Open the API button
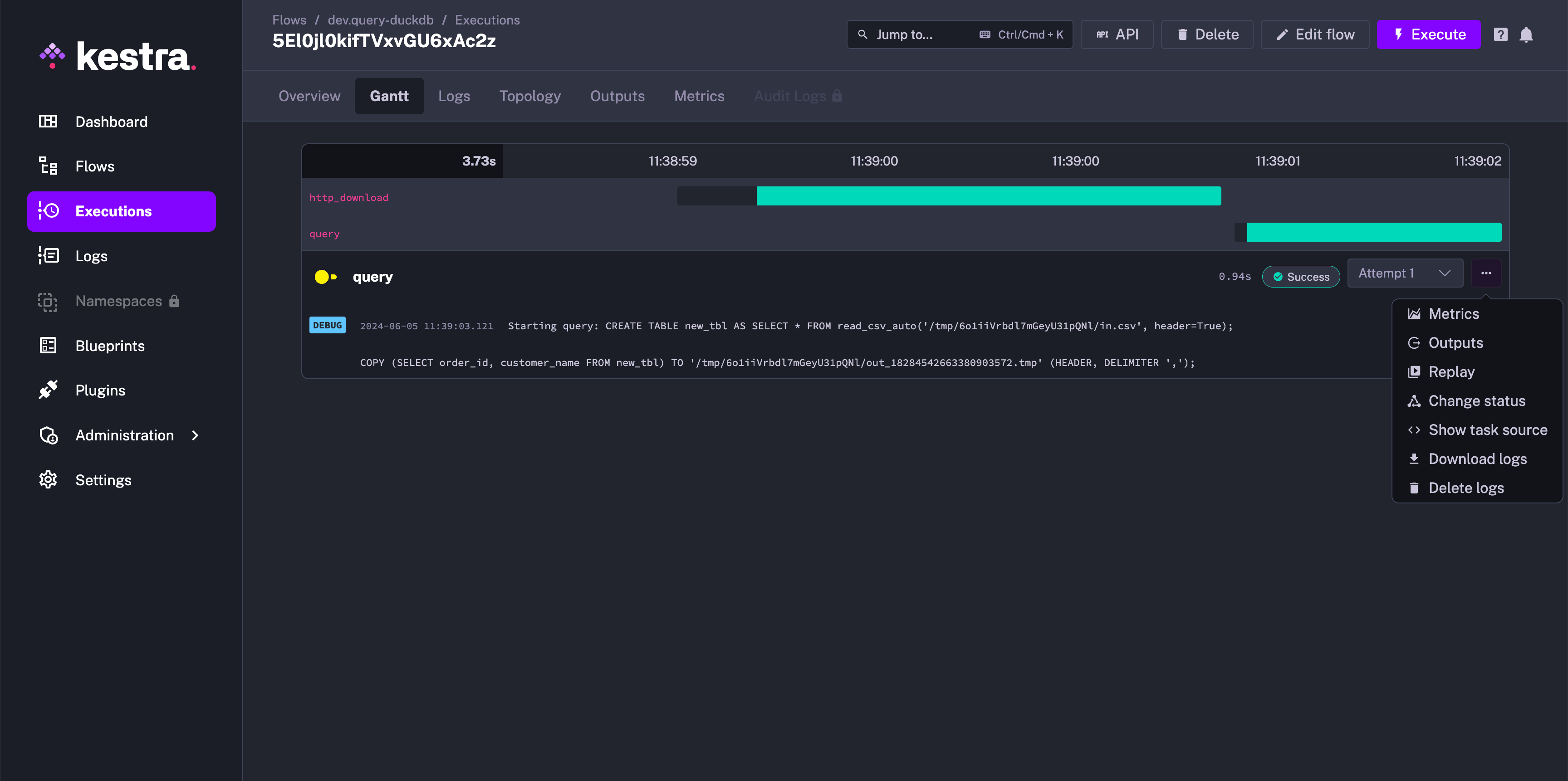Viewport: 1568px width, 781px height. (x=1117, y=34)
